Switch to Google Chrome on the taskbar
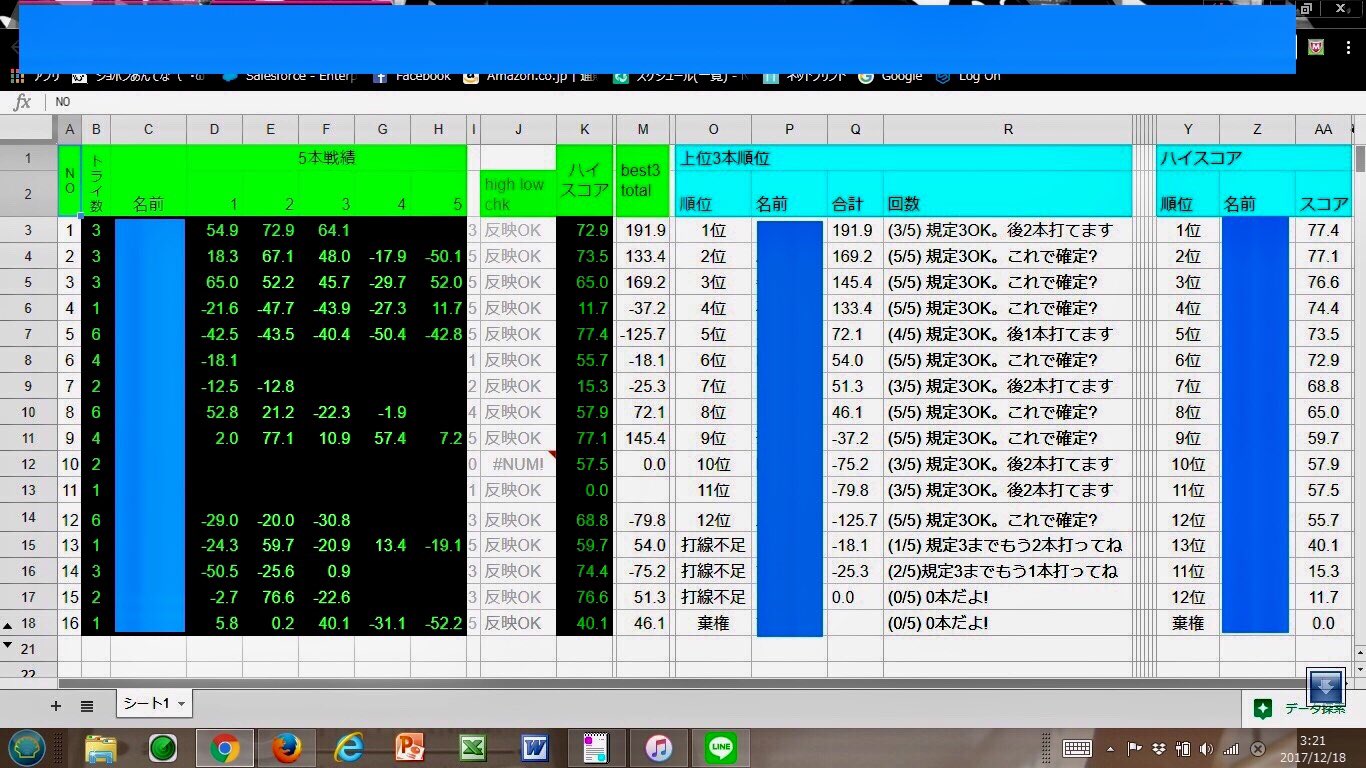The height and width of the screenshot is (768, 1366). (224, 747)
